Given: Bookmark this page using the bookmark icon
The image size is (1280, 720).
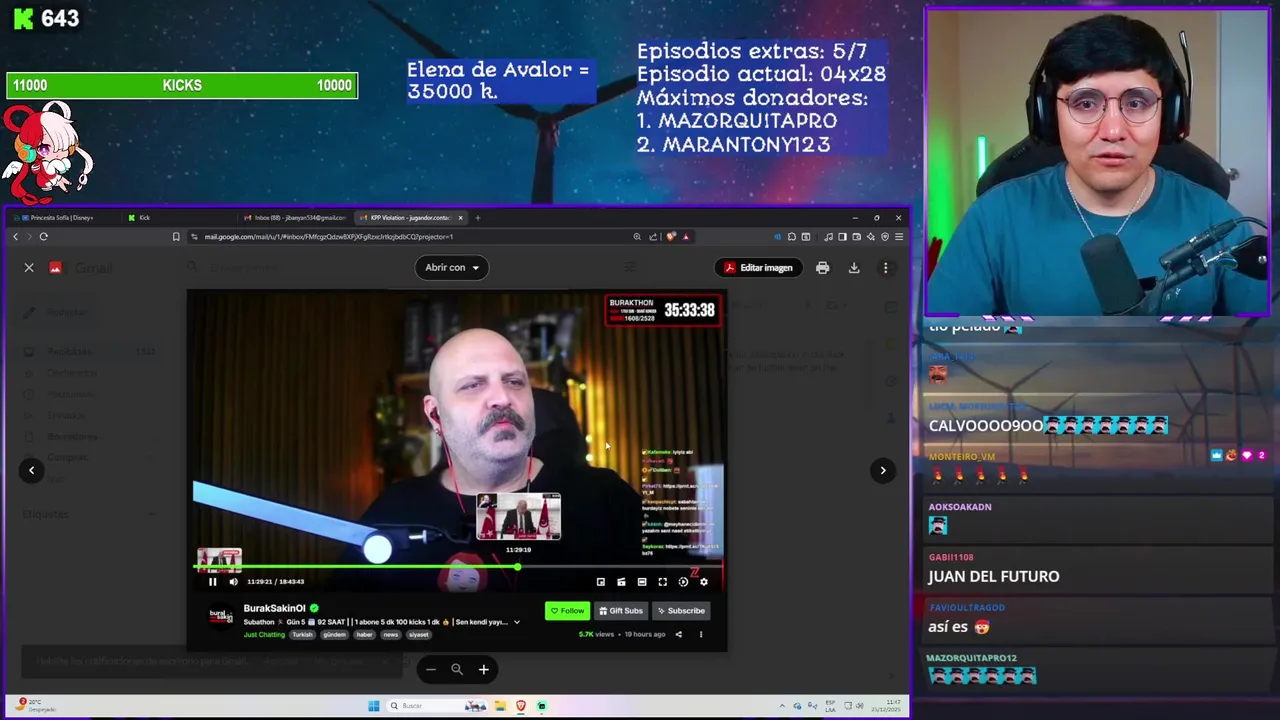Looking at the screenshot, I should tap(176, 236).
